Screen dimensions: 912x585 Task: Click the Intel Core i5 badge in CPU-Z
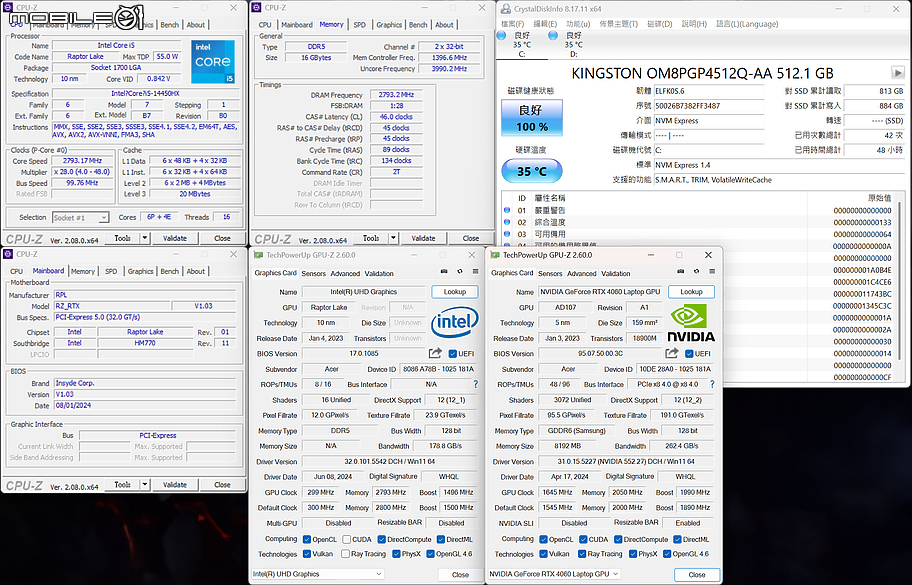pos(212,61)
